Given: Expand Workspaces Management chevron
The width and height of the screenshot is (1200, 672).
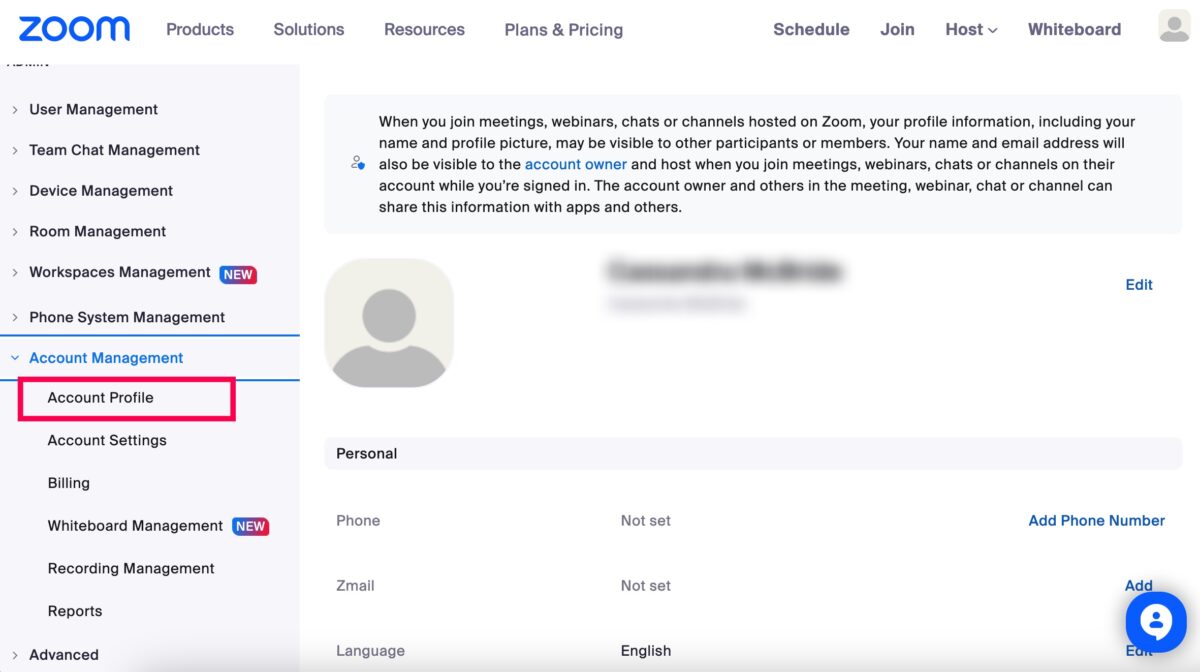Looking at the screenshot, I should coord(15,273).
